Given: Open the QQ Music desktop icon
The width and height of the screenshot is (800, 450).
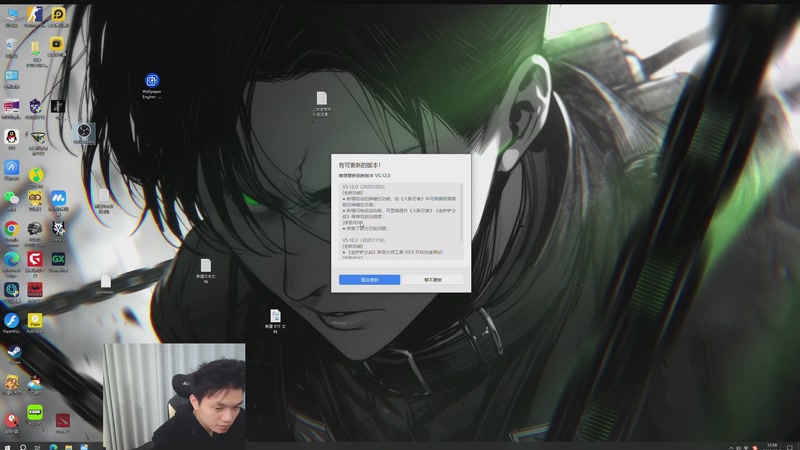Looking at the screenshot, I should 35,178.
